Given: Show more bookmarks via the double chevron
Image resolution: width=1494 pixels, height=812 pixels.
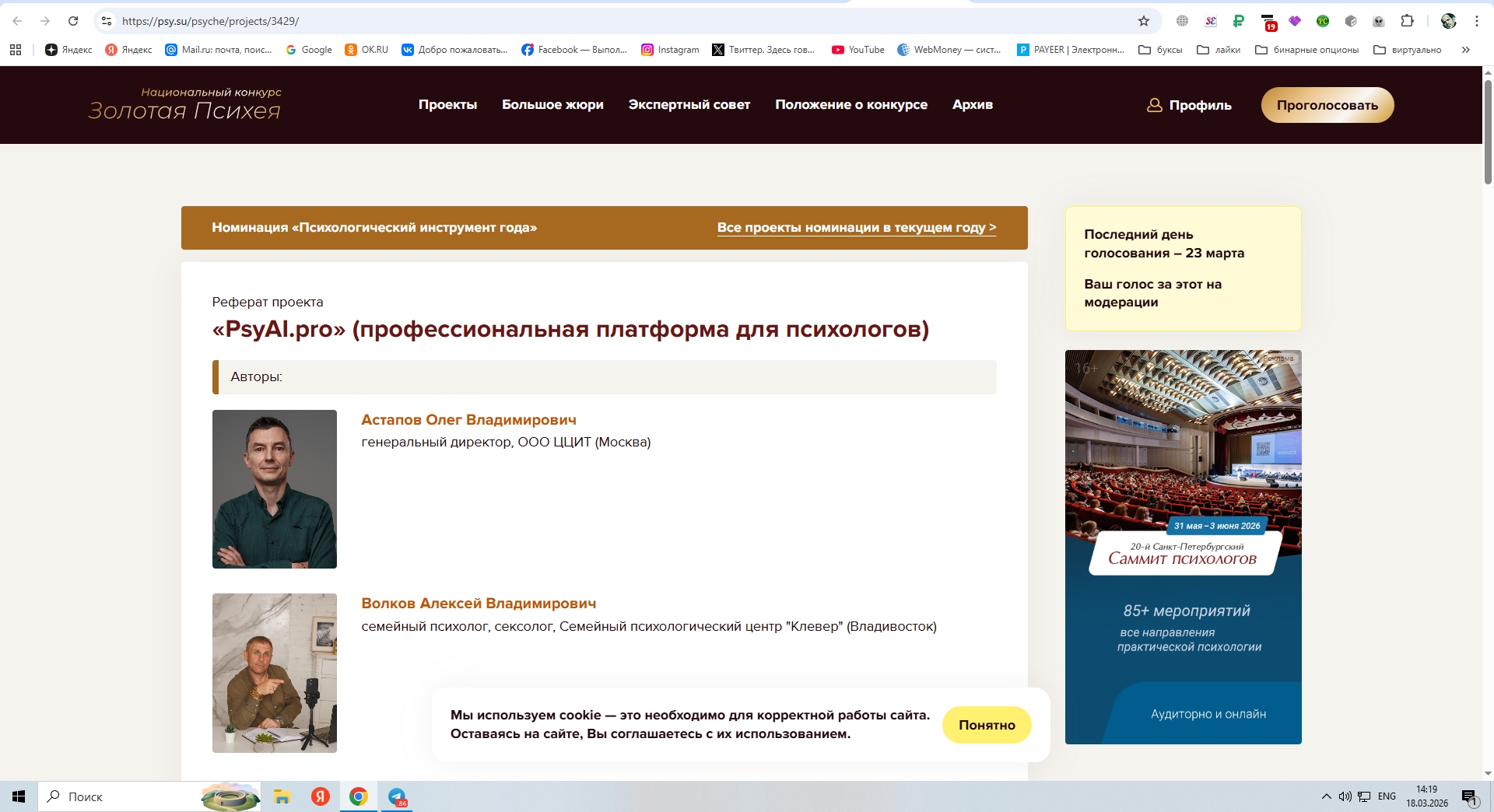Looking at the screenshot, I should tap(1466, 50).
